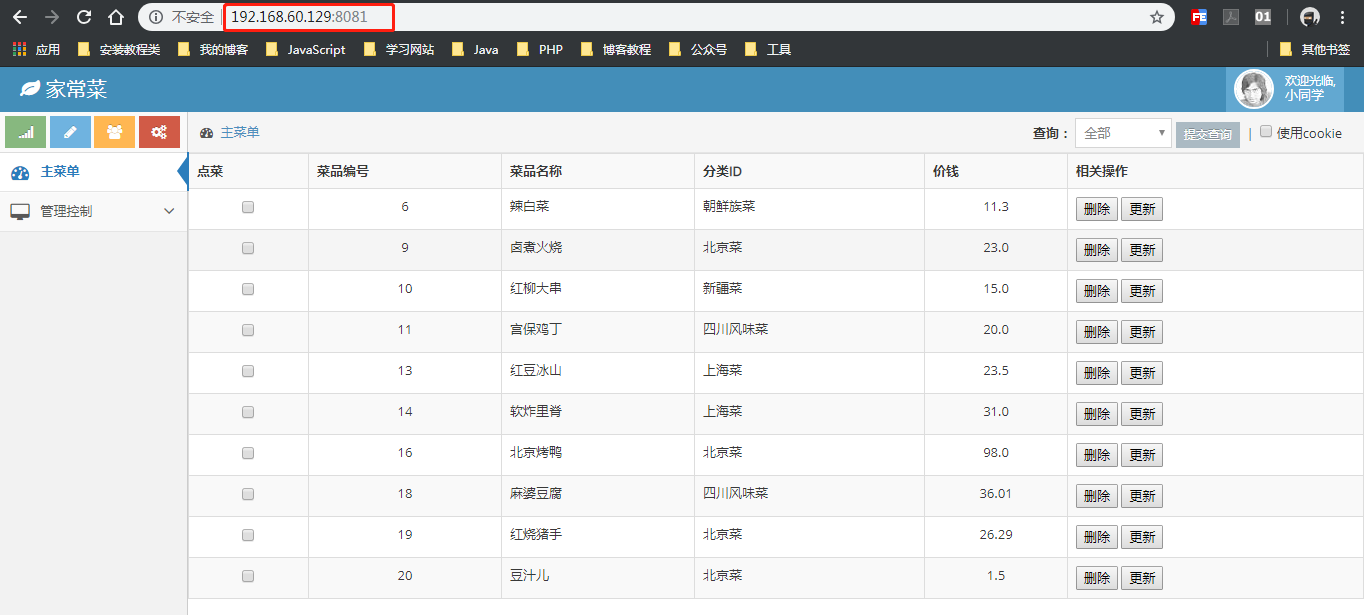Open PHP bookmark folder
The height and width of the screenshot is (615, 1364).
click(x=540, y=49)
